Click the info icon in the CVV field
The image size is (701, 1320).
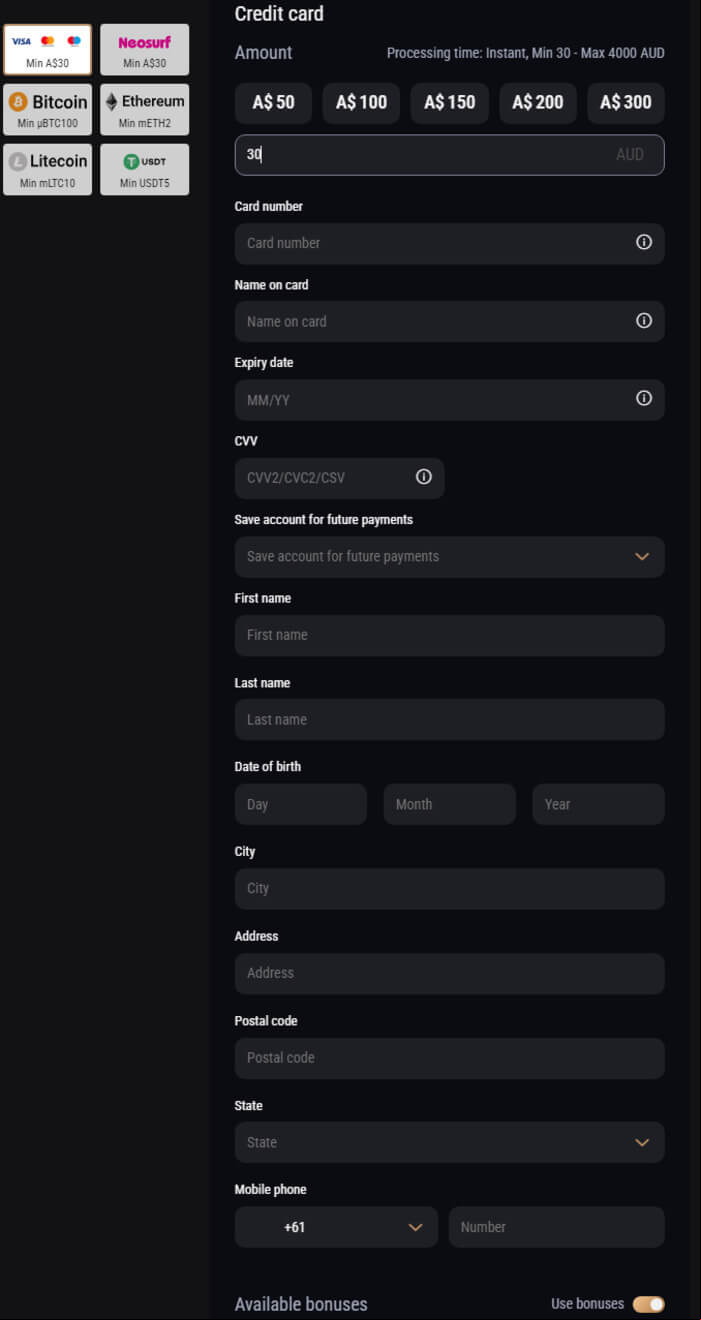[424, 477]
